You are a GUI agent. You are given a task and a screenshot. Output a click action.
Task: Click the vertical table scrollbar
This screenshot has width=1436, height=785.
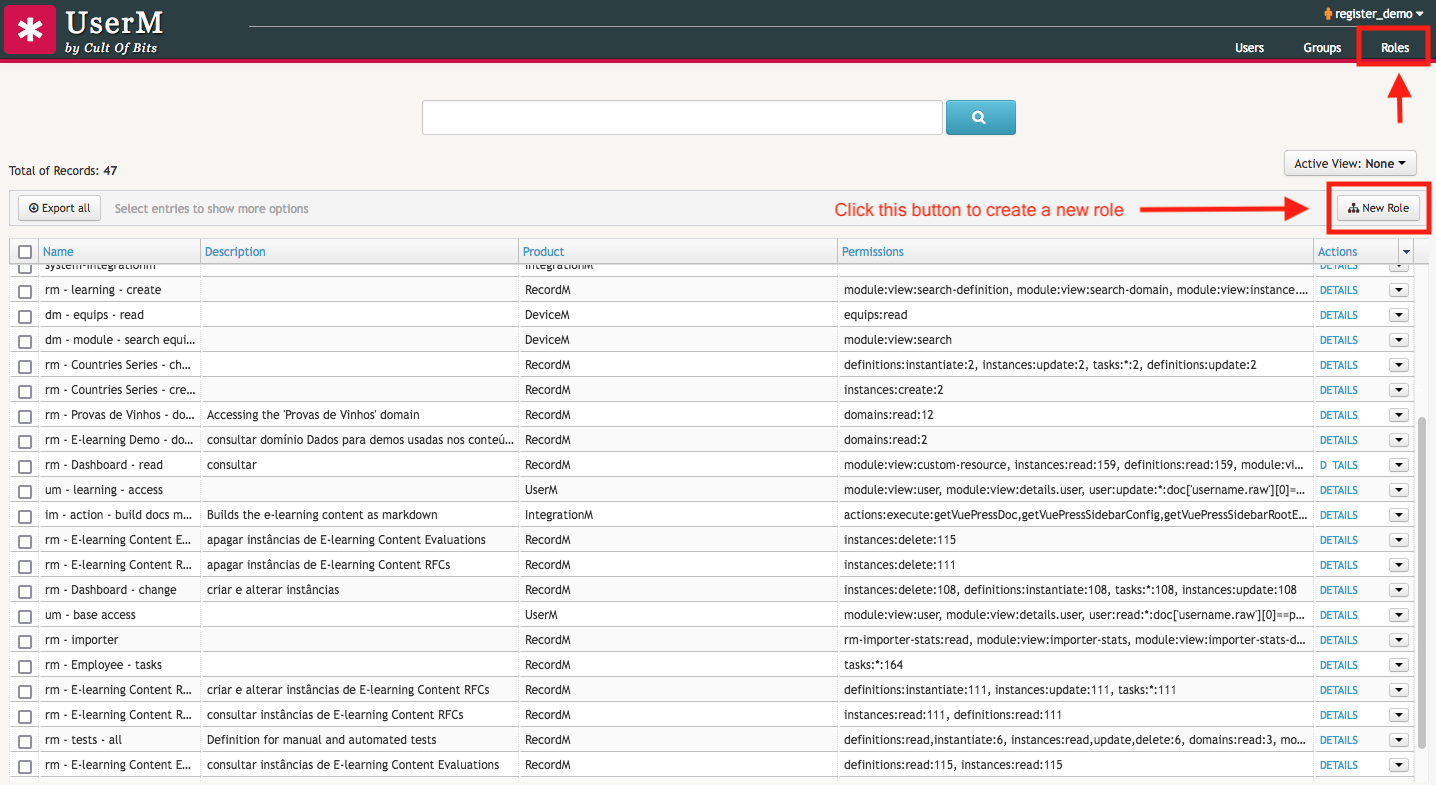coord(1422,583)
